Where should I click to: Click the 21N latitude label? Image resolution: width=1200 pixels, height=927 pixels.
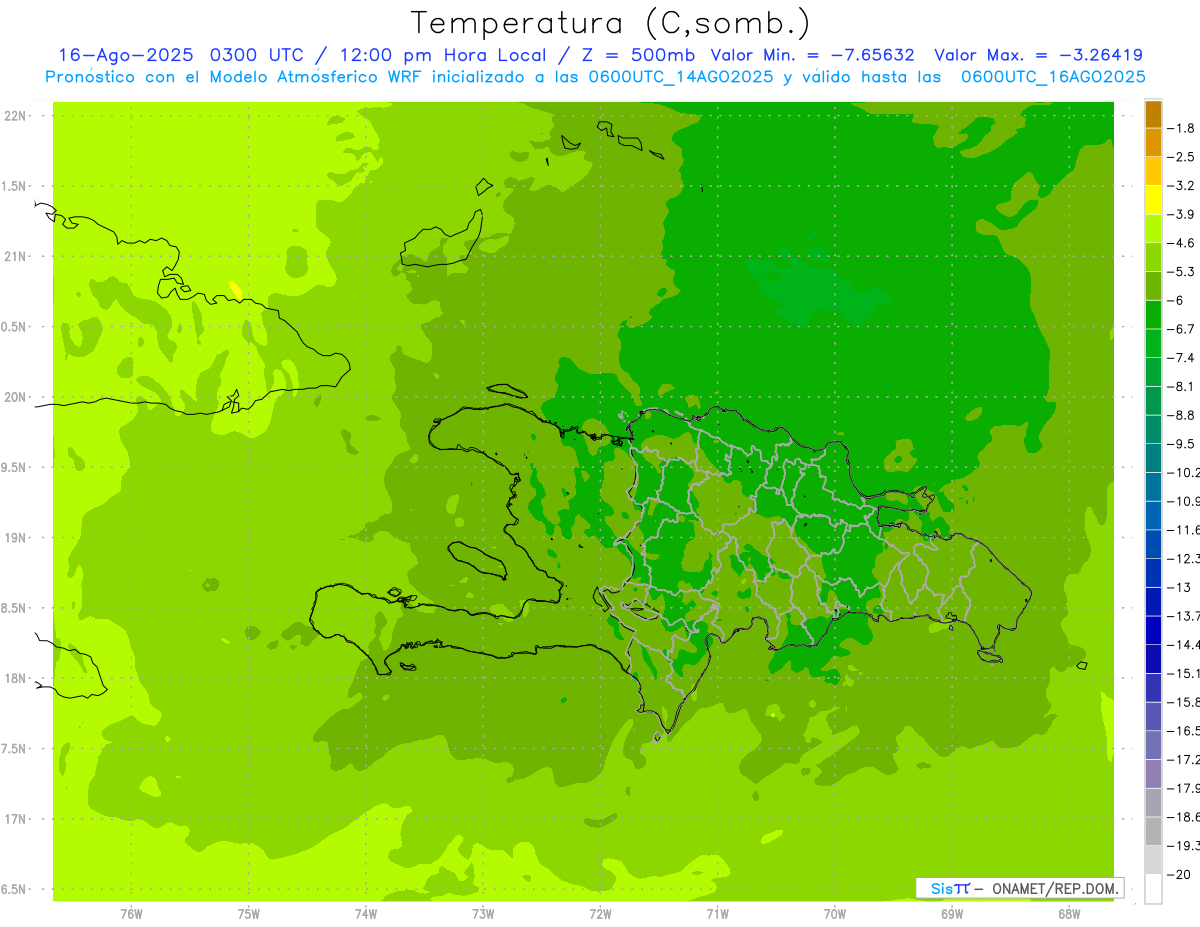14,256
